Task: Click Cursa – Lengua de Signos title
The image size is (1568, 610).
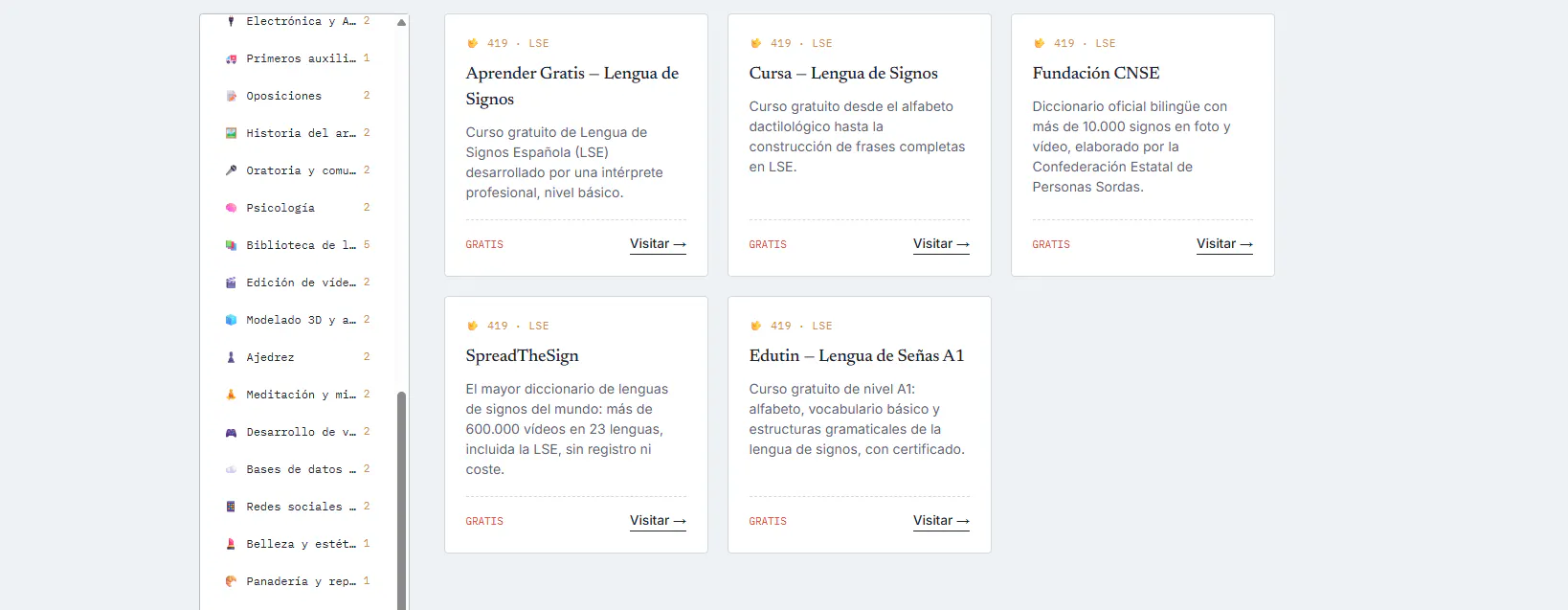Action: tap(843, 73)
